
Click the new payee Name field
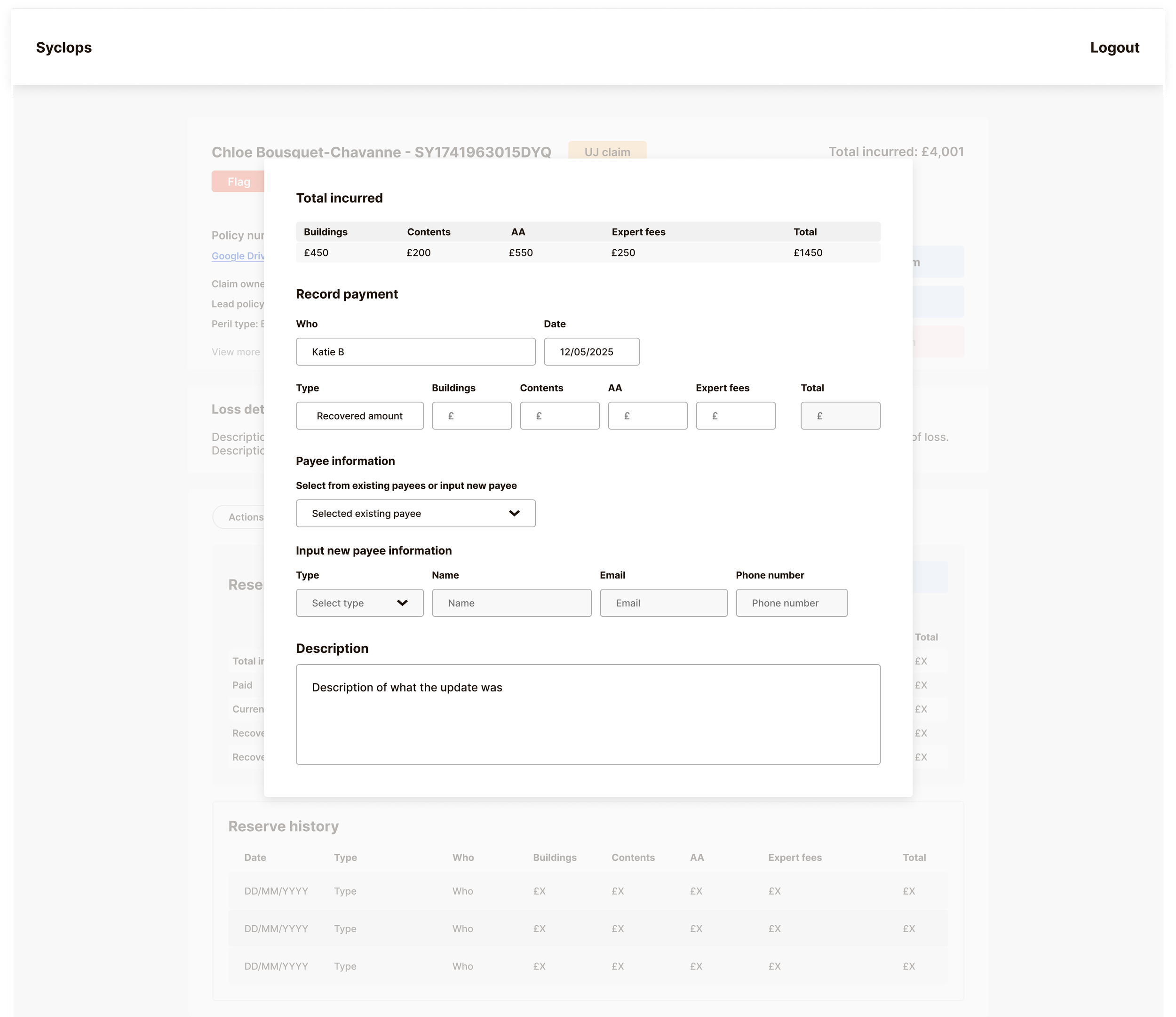(511, 603)
